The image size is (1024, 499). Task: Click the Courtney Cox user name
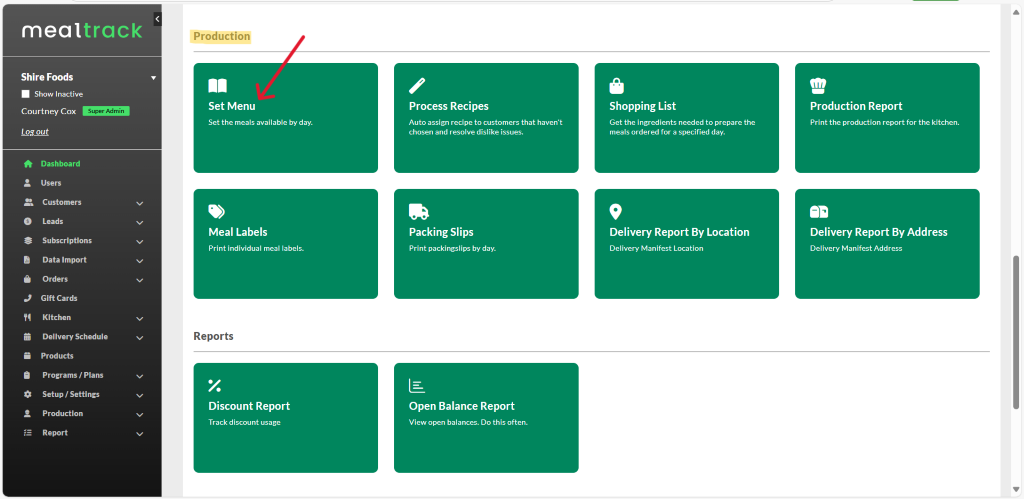(x=48, y=112)
